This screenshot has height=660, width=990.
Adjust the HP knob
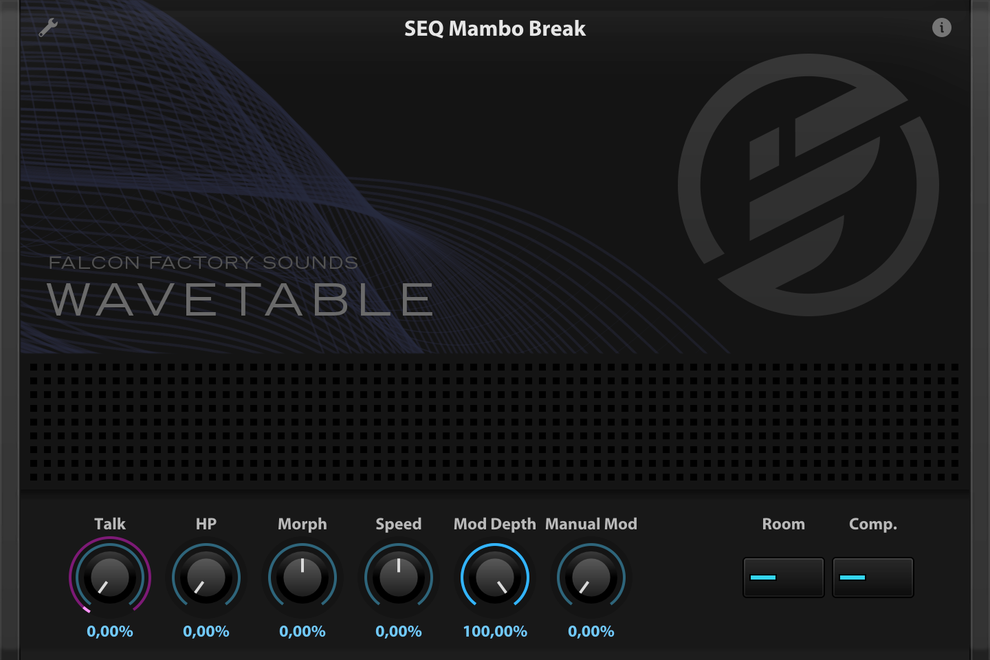(206, 577)
